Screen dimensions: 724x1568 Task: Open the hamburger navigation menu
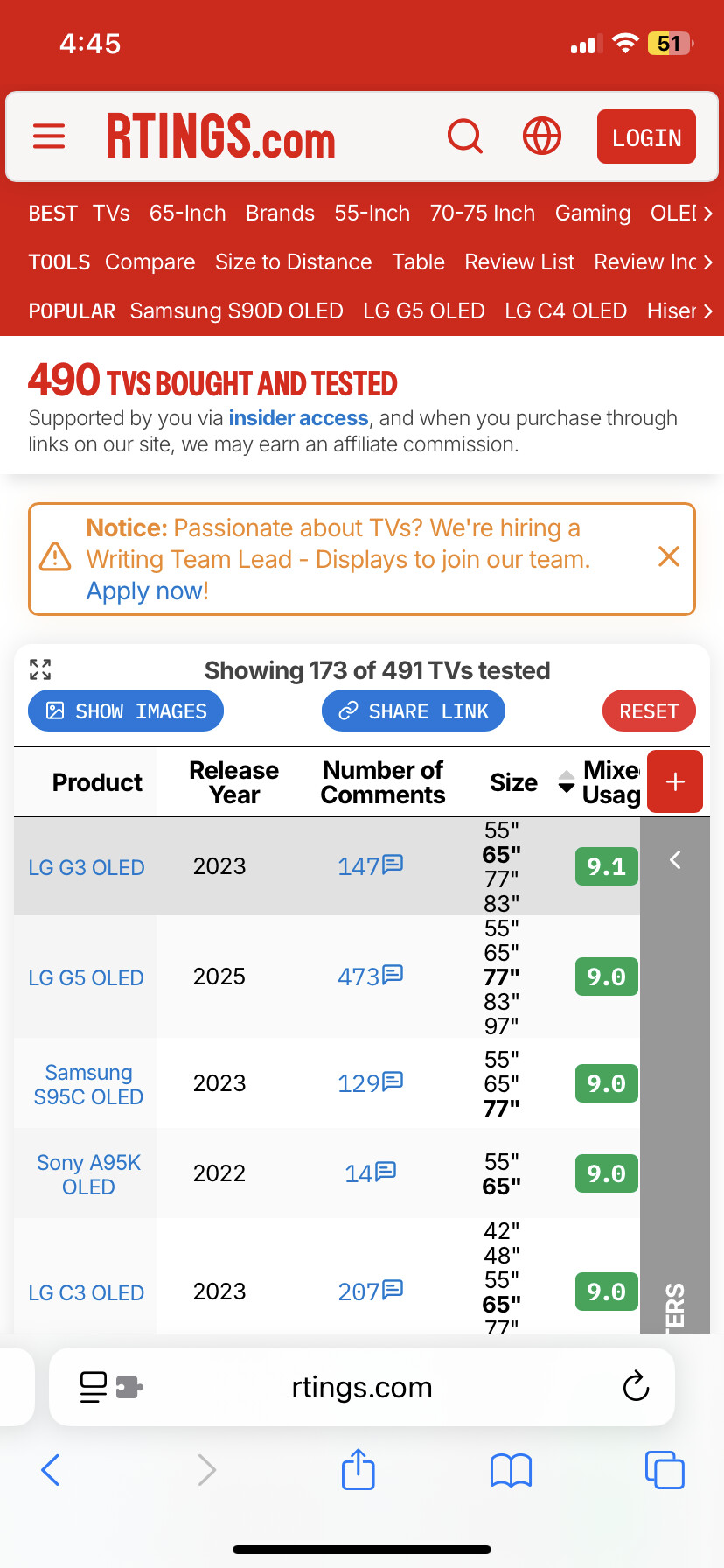point(49,136)
